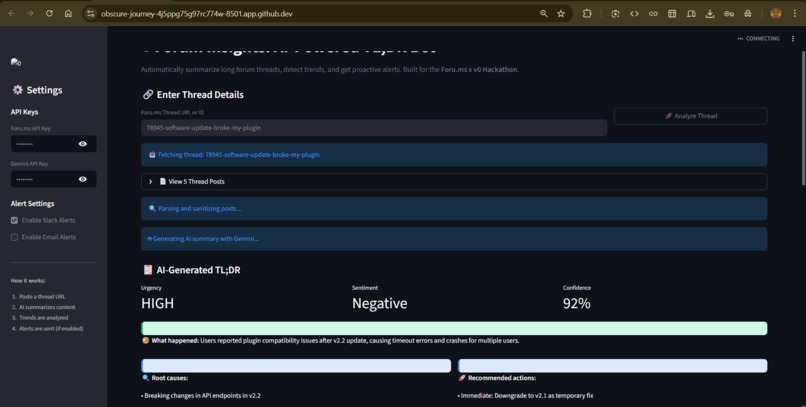Click the "AI summarizes content" step
This screenshot has height=407, width=806.
click(47, 307)
